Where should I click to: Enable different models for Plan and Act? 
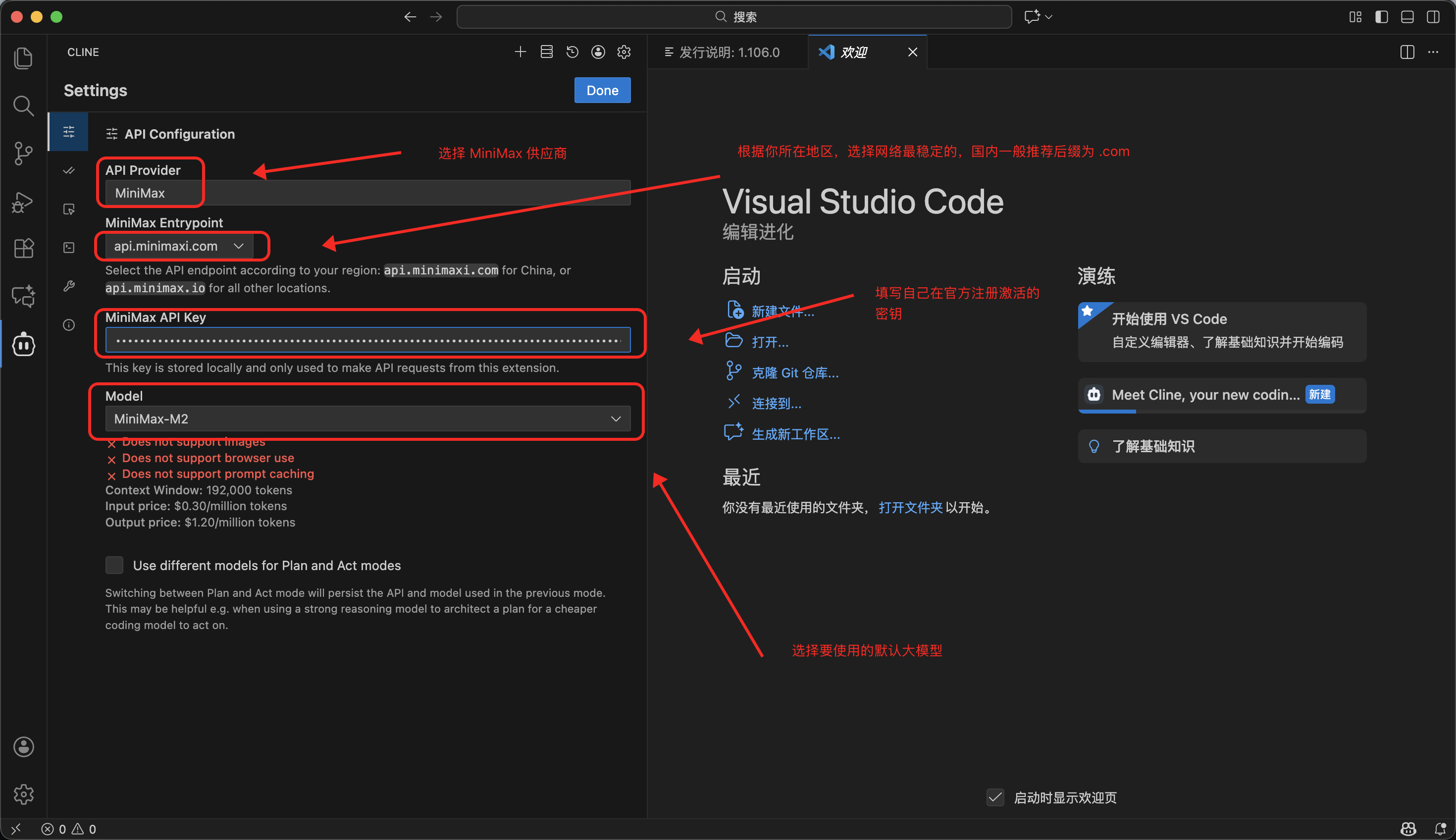[114, 565]
